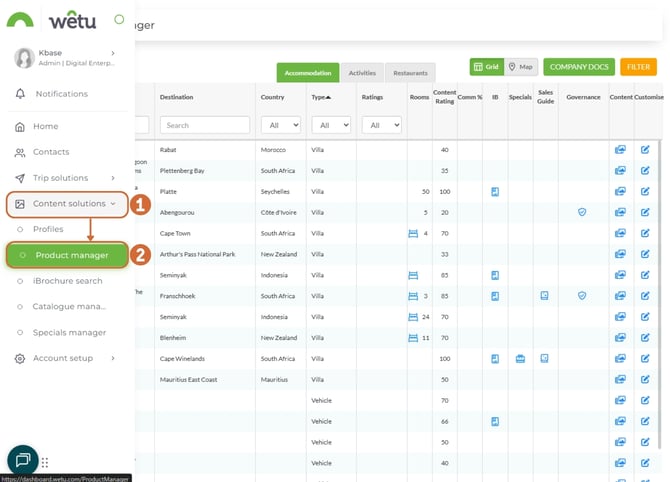
Task: Open Content icon for Rabat row
Action: pos(620,150)
